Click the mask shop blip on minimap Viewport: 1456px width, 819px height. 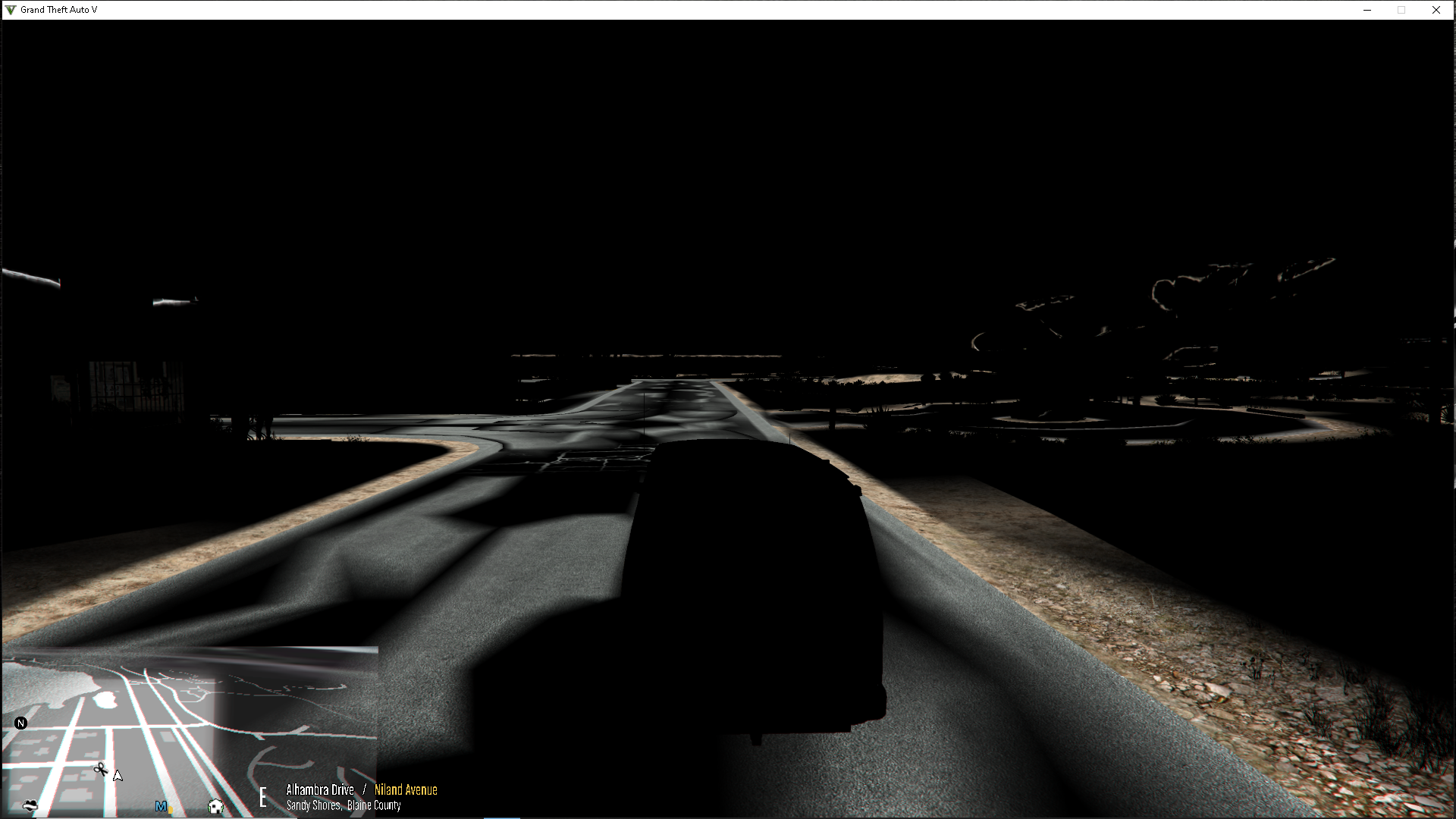coord(30,805)
